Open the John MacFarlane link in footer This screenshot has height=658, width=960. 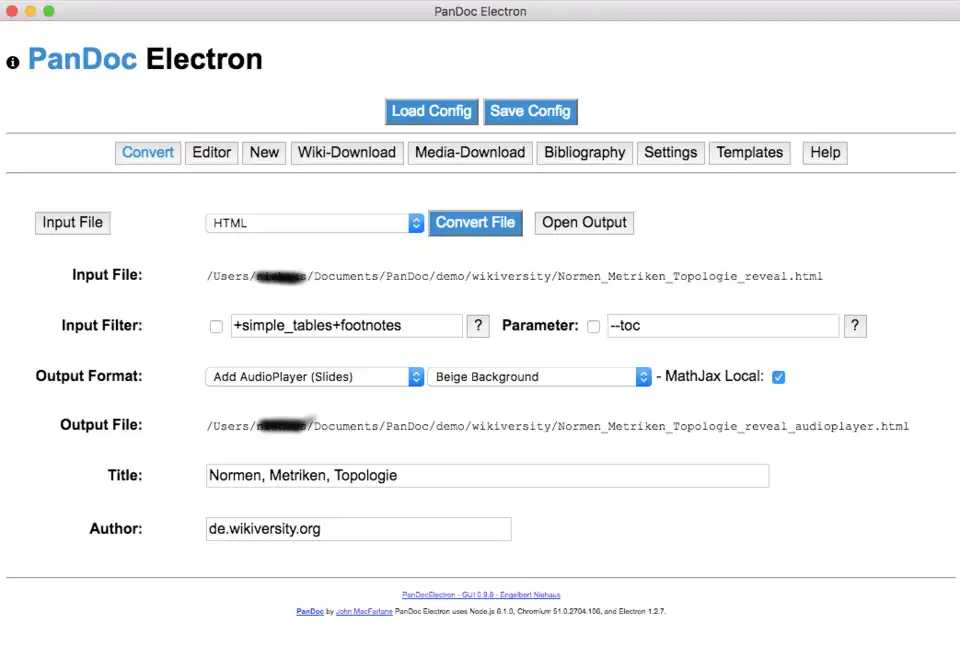pos(364,610)
